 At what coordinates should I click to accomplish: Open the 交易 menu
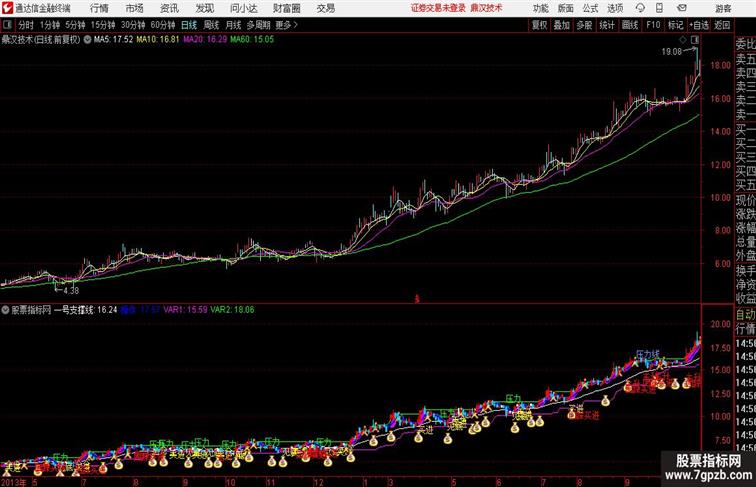click(x=325, y=8)
